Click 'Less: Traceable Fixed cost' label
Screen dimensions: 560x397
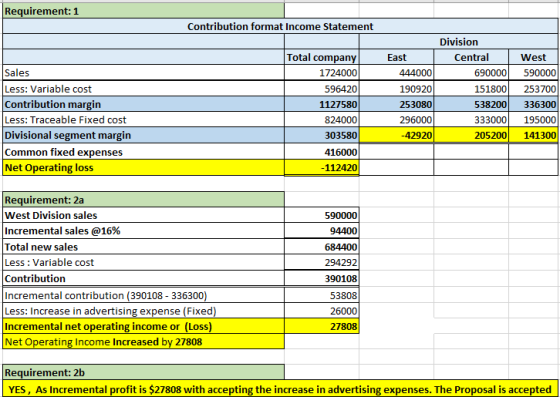[x=144, y=120]
